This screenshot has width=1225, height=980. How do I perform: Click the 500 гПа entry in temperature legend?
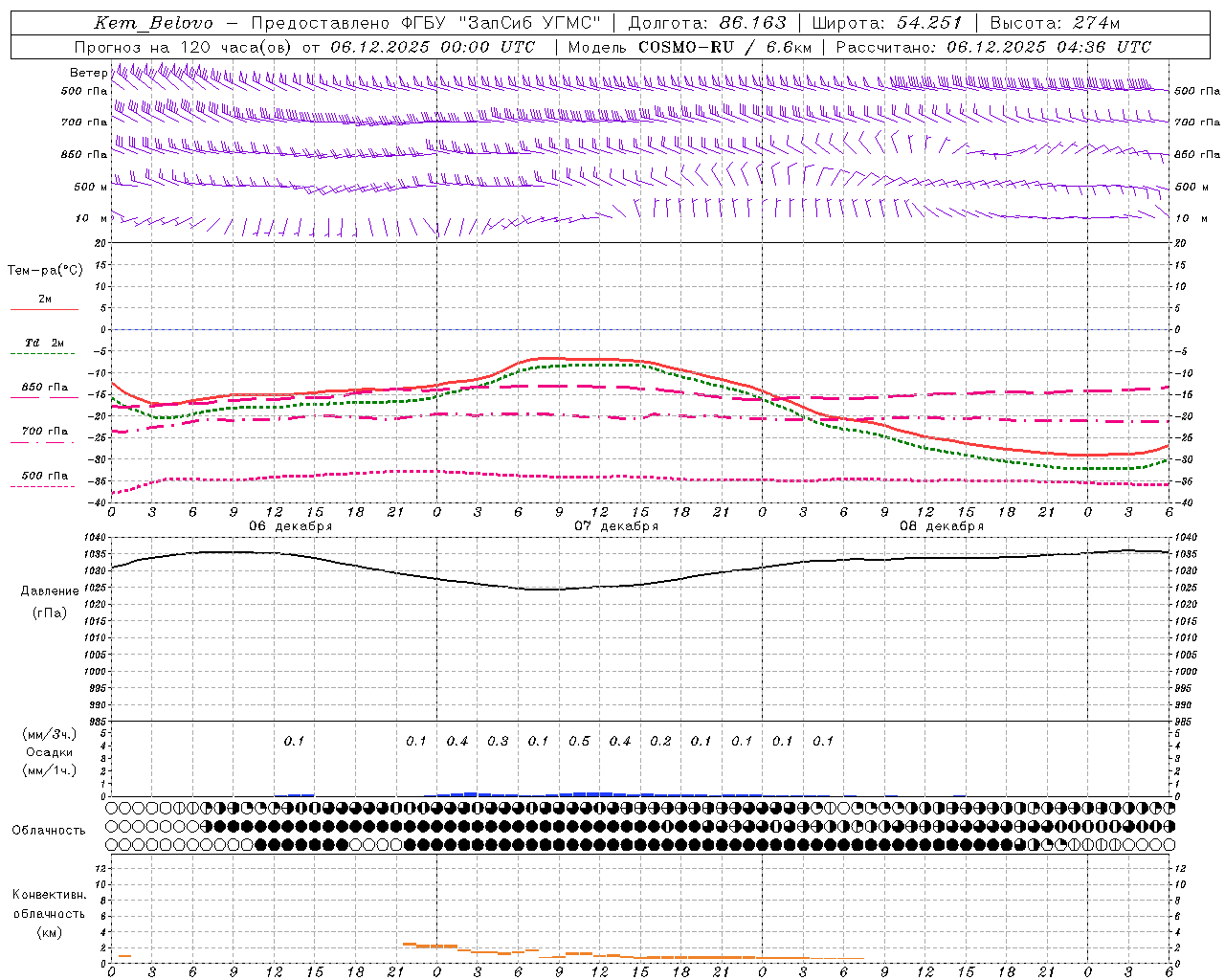[x=44, y=476]
